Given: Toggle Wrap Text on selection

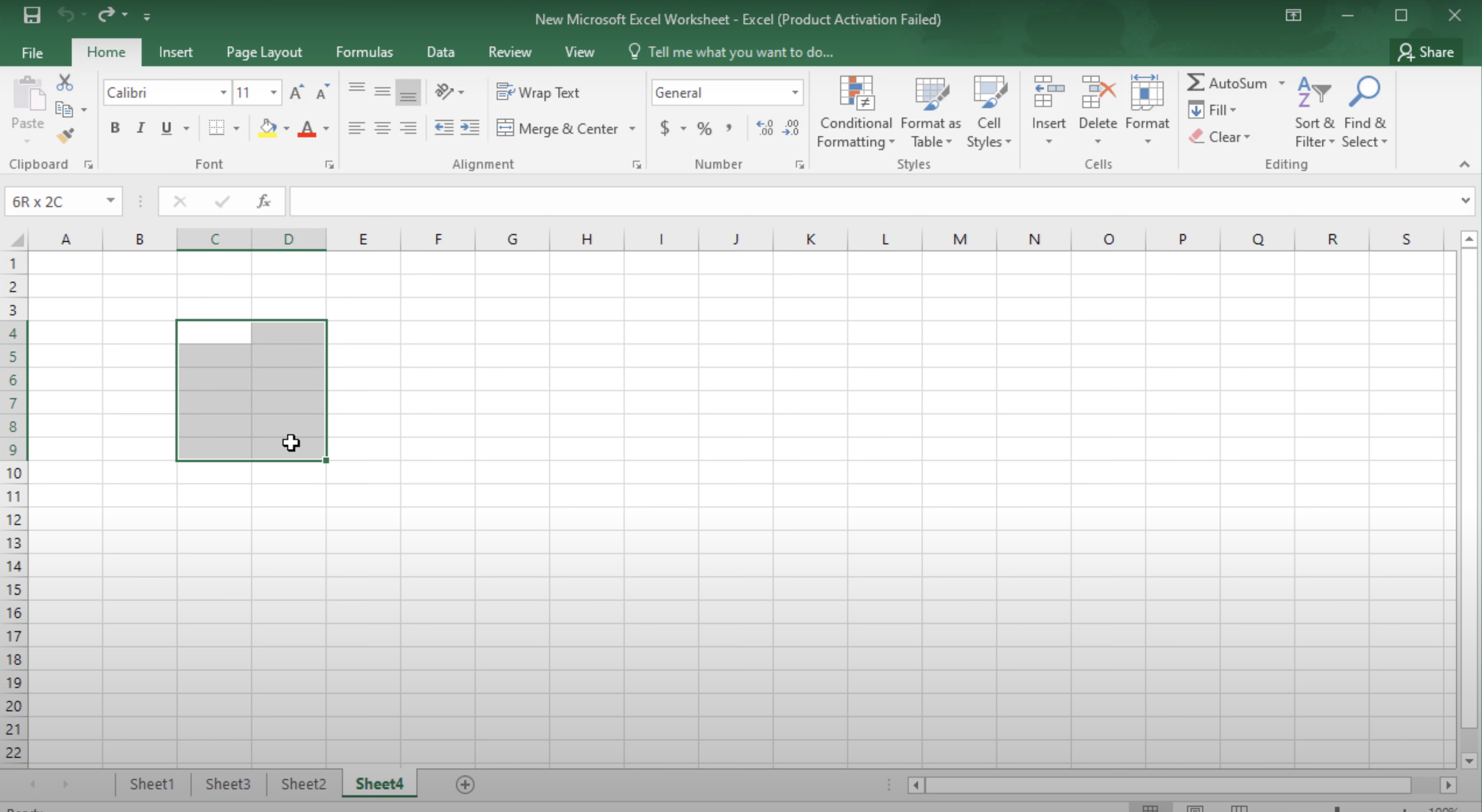Looking at the screenshot, I should pos(538,93).
